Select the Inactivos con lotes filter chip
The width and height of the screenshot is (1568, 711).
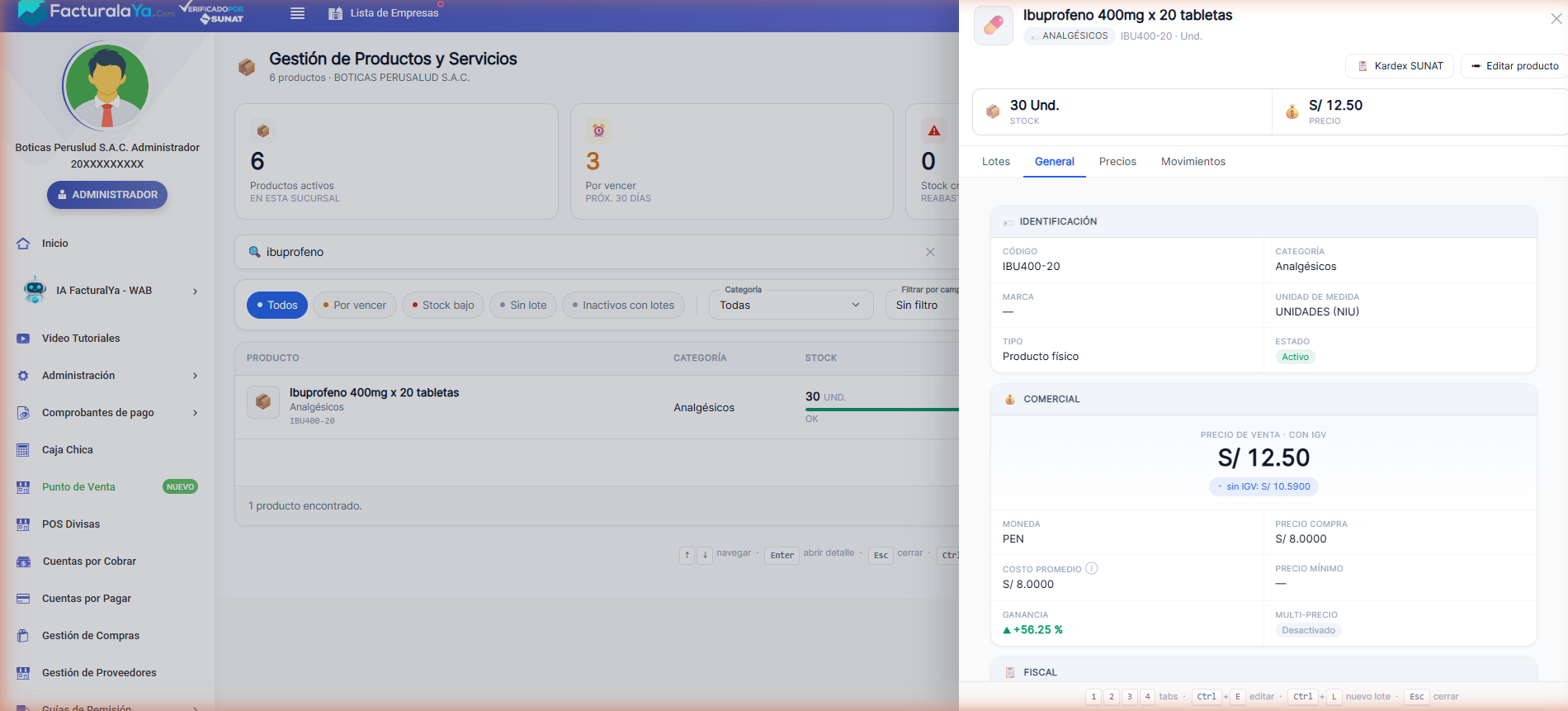coord(624,306)
